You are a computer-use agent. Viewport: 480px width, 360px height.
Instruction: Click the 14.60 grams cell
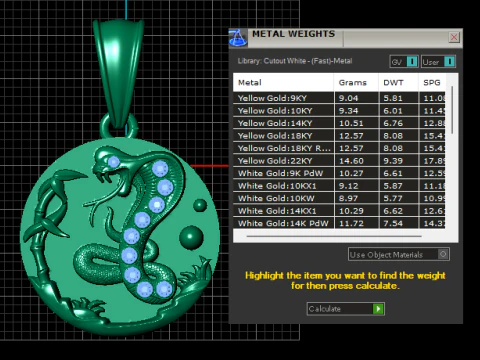click(x=356, y=161)
